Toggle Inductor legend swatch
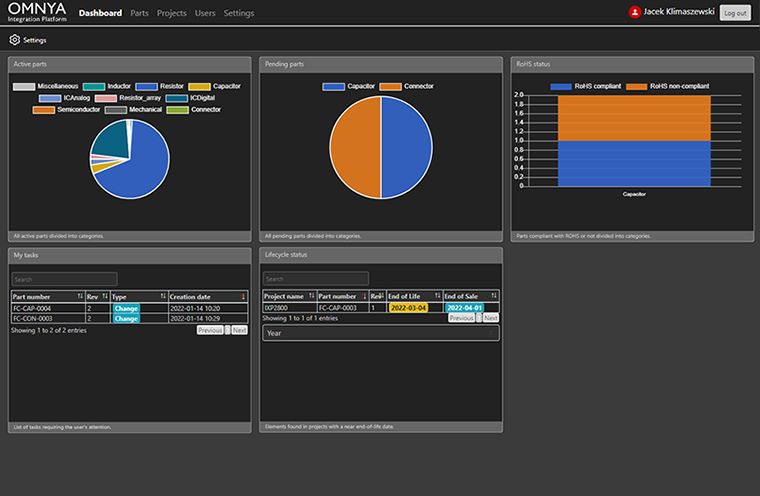The height and width of the screenshot is (496, 760). tap(94, 87)
